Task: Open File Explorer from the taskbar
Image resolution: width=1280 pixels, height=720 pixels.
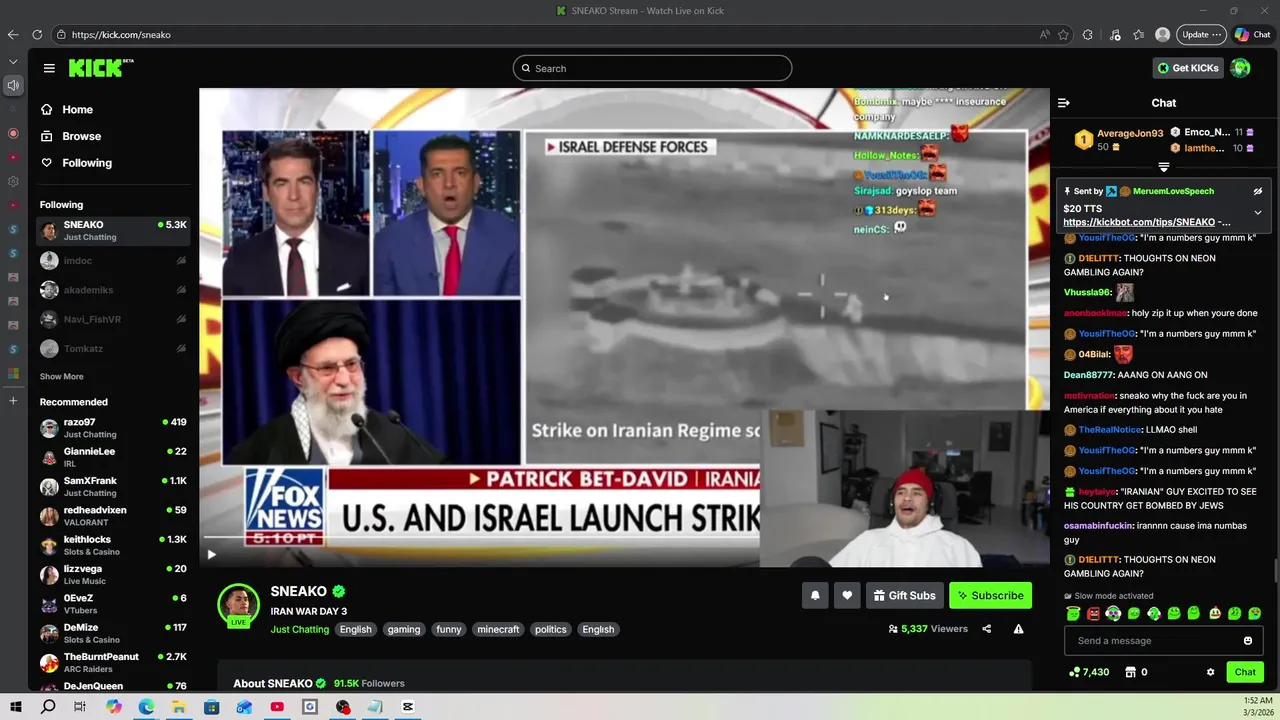Action: click(x=179, y=707)
